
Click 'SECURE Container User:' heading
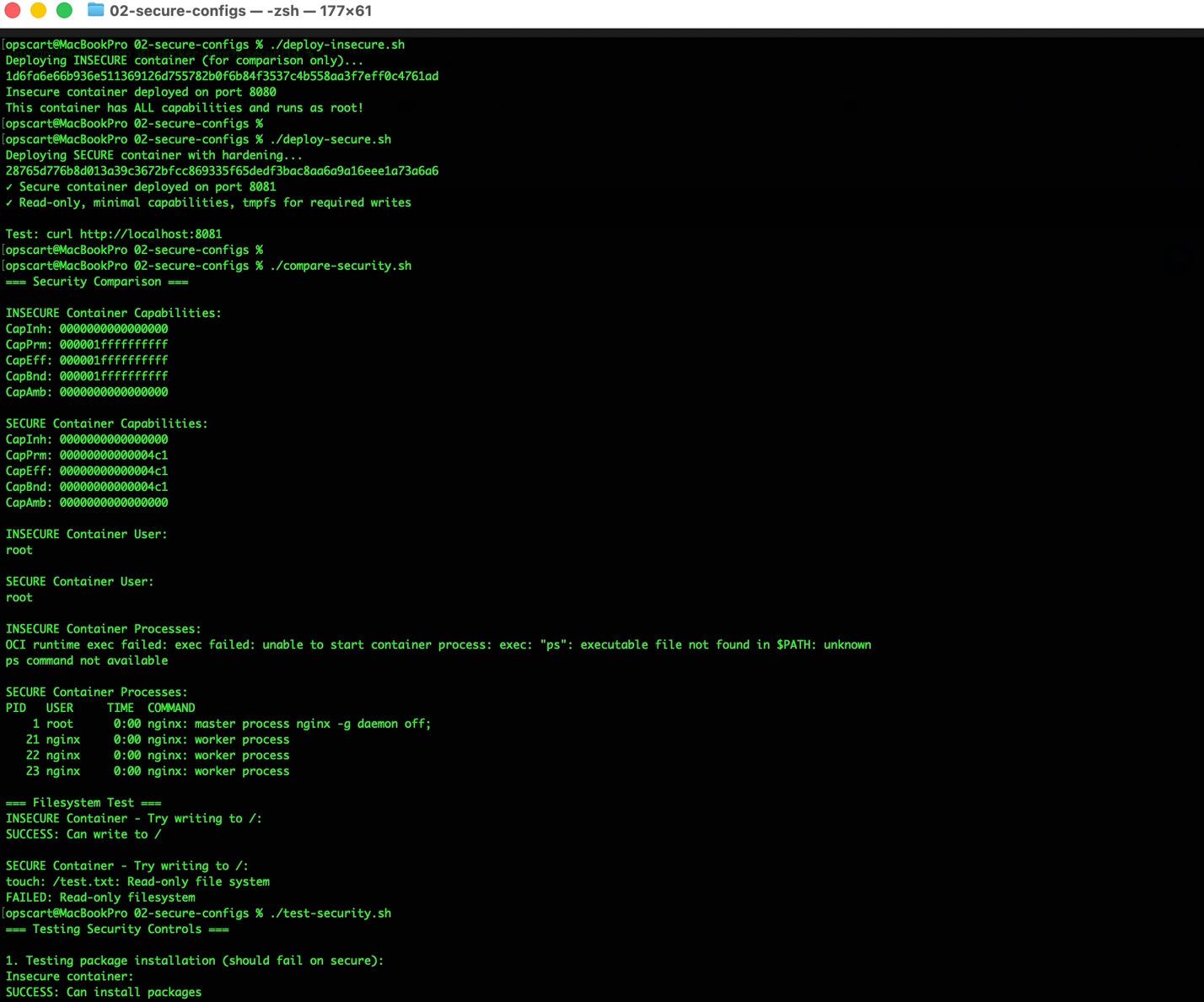point(80,582)
